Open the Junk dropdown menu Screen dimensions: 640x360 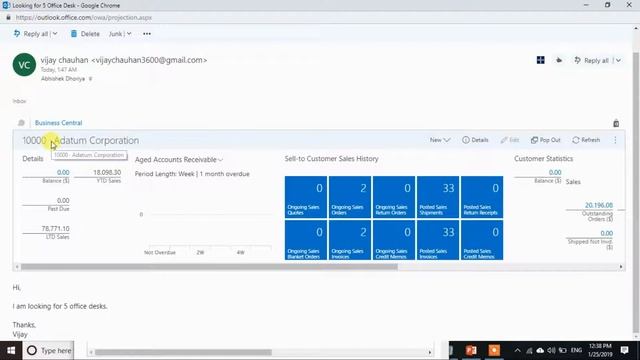120,34
